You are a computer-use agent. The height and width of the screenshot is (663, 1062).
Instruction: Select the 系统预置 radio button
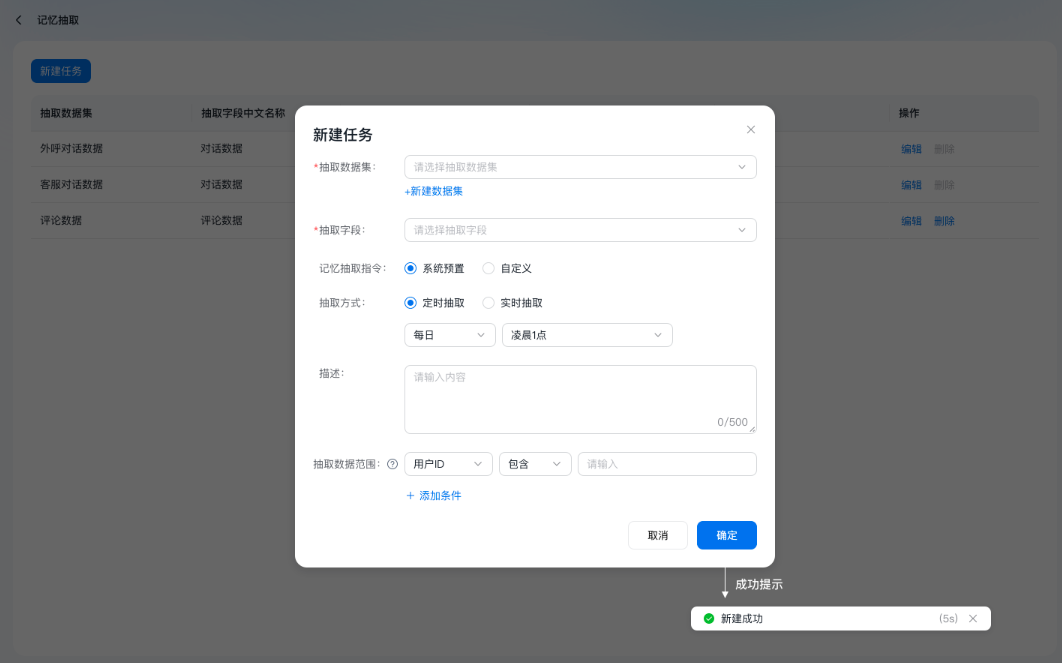click(x=410, y=268)
